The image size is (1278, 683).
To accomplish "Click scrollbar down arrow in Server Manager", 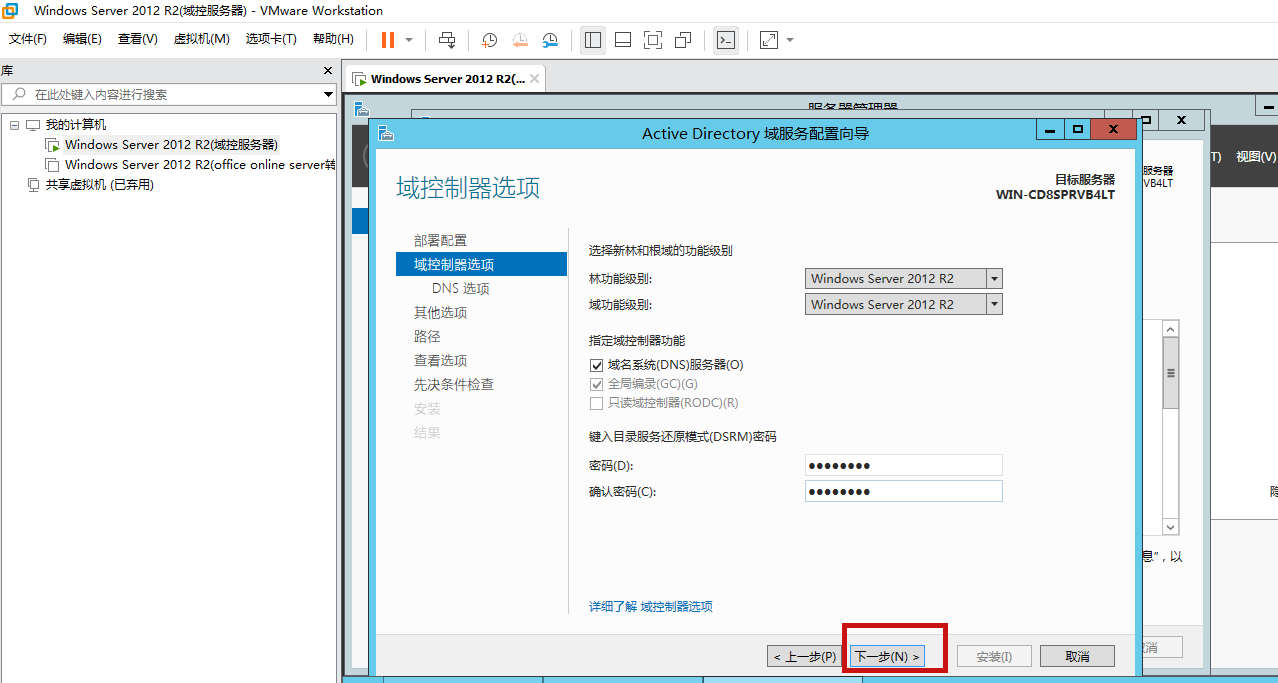I will point(1170,527).
